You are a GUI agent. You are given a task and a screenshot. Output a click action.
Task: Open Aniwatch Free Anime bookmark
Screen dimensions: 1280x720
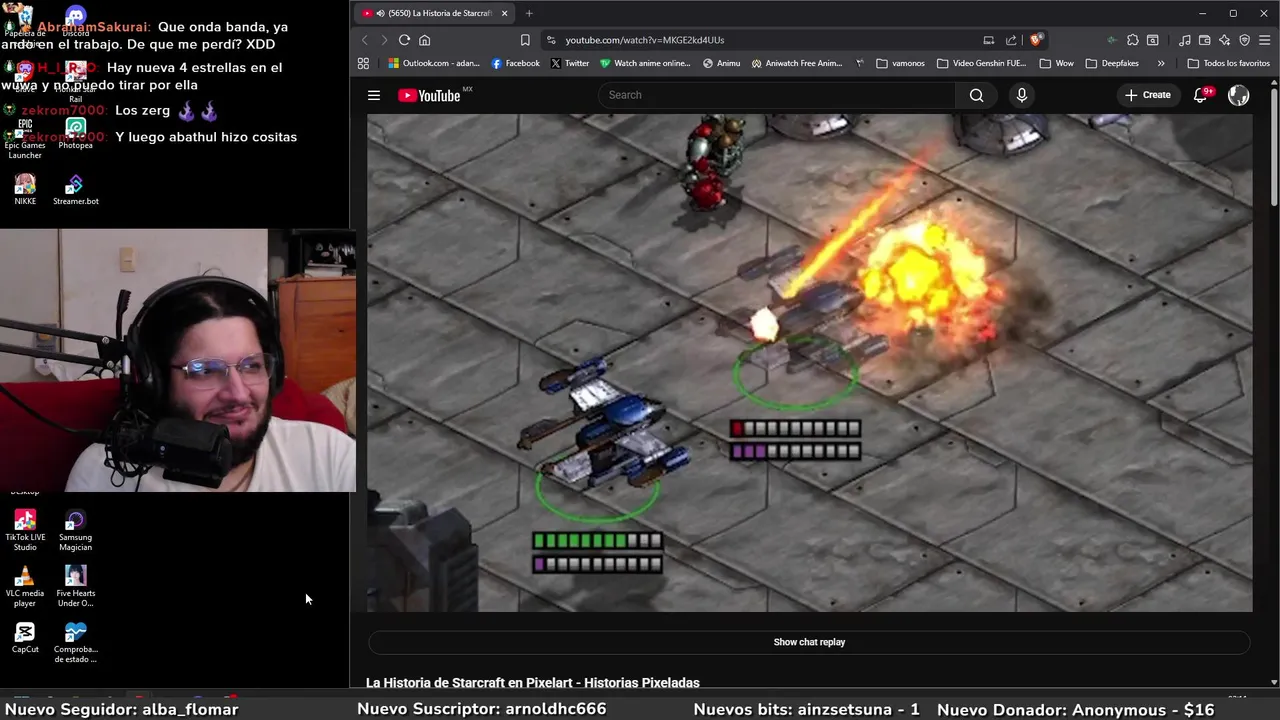pos(796,63)
